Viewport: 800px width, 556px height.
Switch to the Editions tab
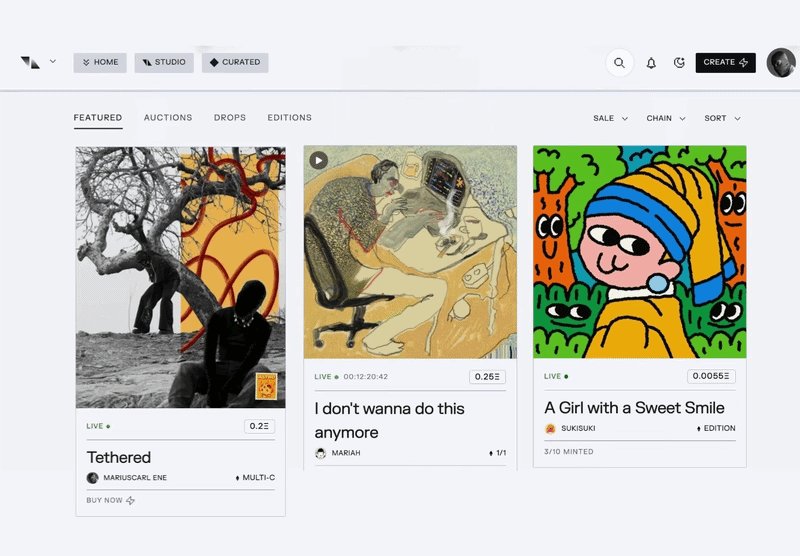point(289,118)
